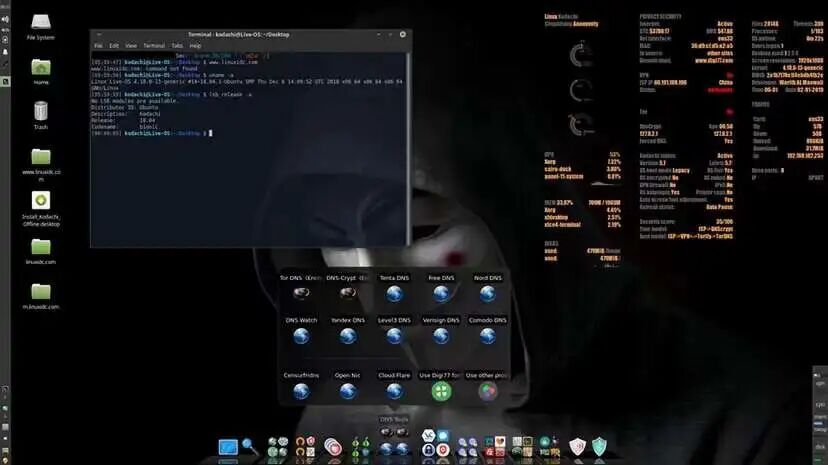Open the pink stacked discs dock icon
This screenshot has width=828, height=465.
coord(333,447)
